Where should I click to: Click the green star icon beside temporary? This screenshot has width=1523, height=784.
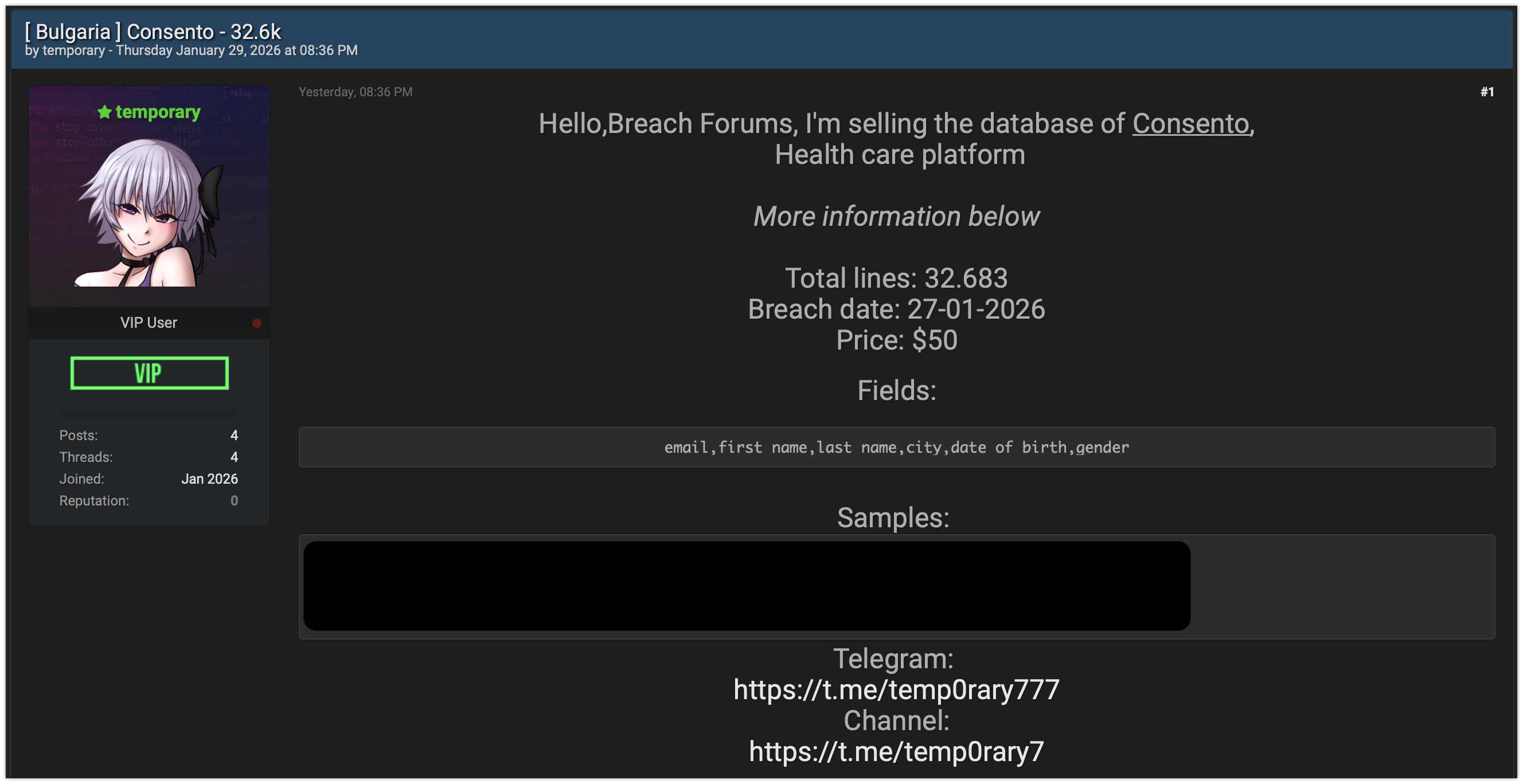pos(104,112)
